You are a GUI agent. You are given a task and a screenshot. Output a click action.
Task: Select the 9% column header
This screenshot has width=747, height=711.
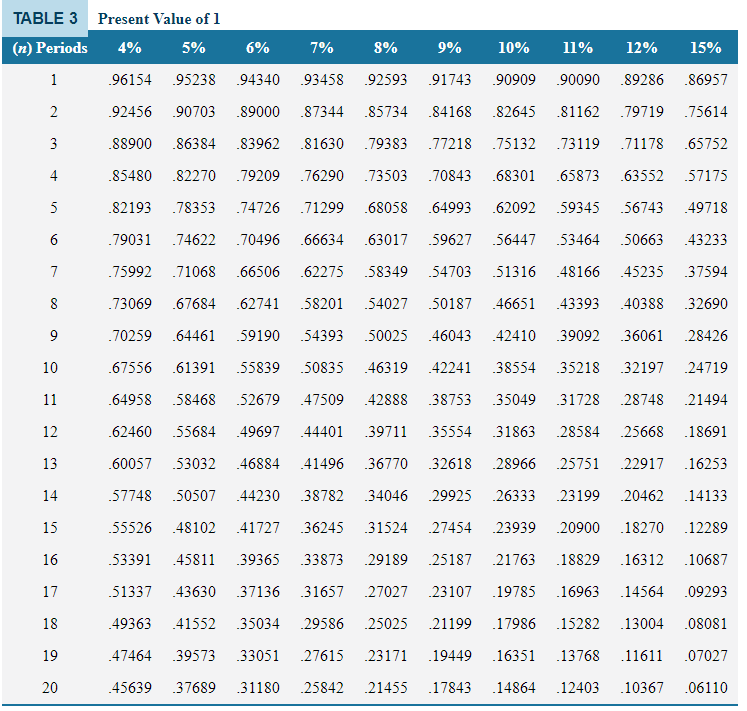click(450, 48)
